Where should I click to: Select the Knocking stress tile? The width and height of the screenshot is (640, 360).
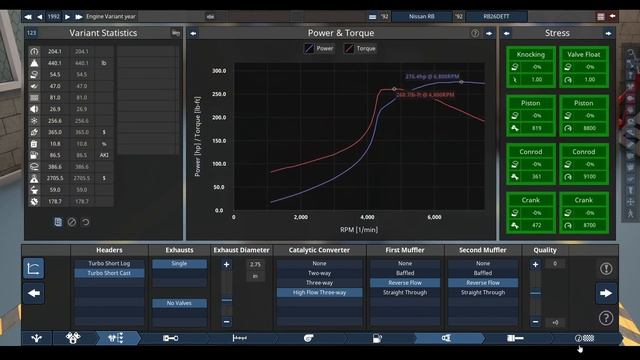pos(531,67)
